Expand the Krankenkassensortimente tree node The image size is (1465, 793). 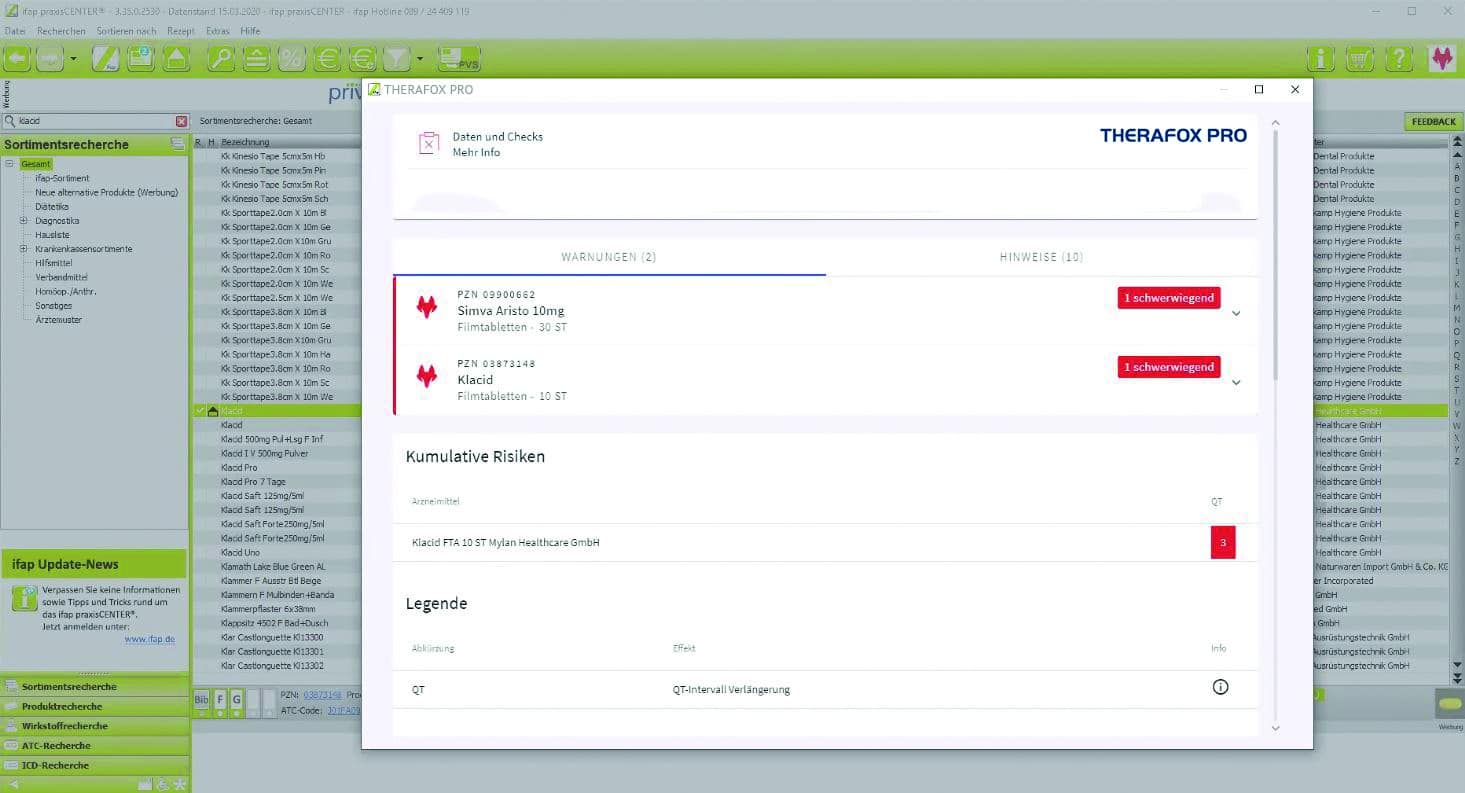pyautogui.click(x=23, y=249)
